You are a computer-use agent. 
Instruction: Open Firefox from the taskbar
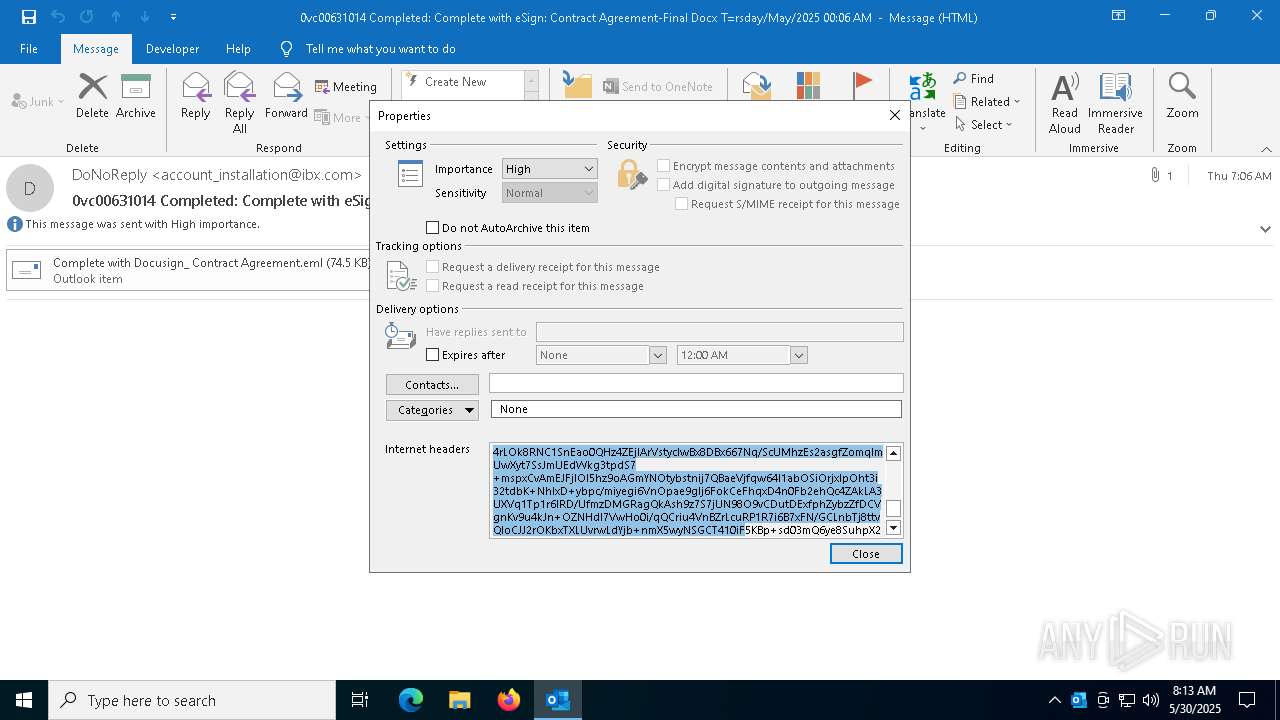509,700
